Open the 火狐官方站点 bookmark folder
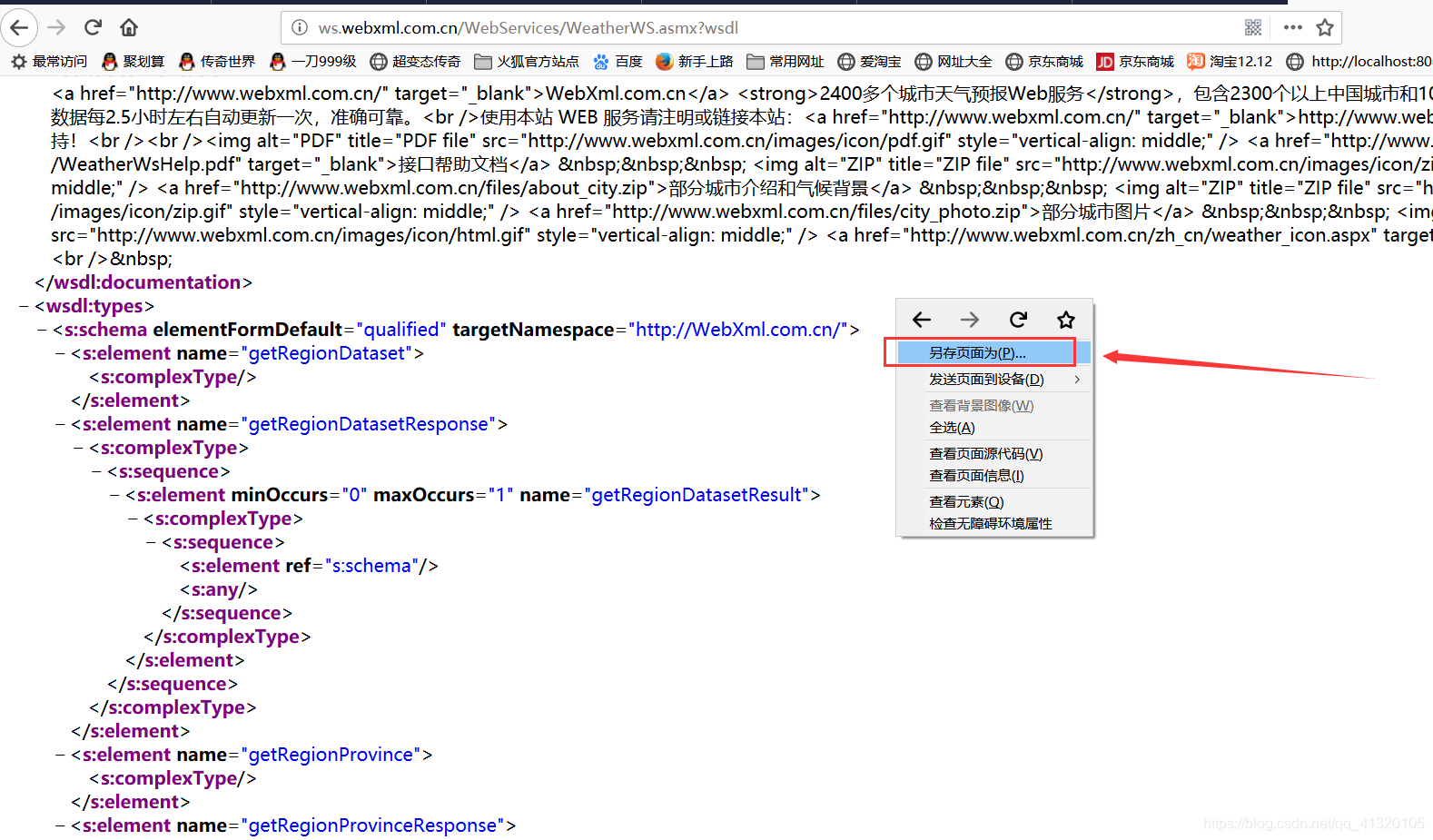 pyautogui.click(x=527, y=62)
